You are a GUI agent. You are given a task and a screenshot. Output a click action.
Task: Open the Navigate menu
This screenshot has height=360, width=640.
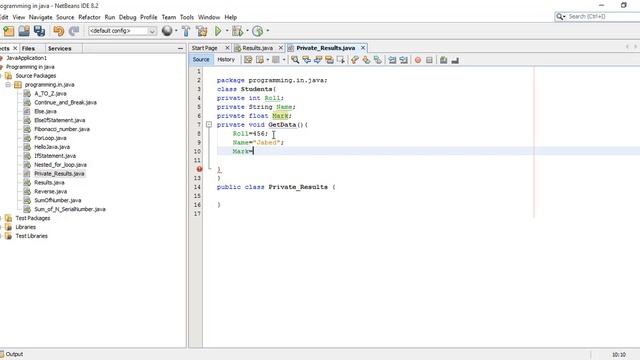[40, 17]
